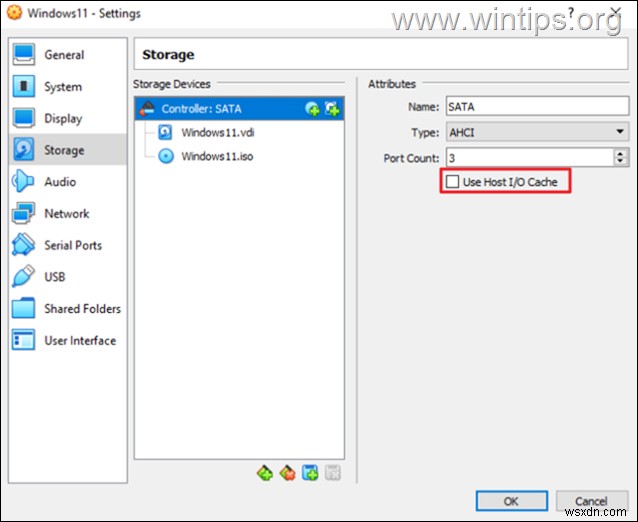This screenshot has width=638, height=522.
Task: Enable Use Host I/O Cache checkbox
Action: (x=452, y=181)
